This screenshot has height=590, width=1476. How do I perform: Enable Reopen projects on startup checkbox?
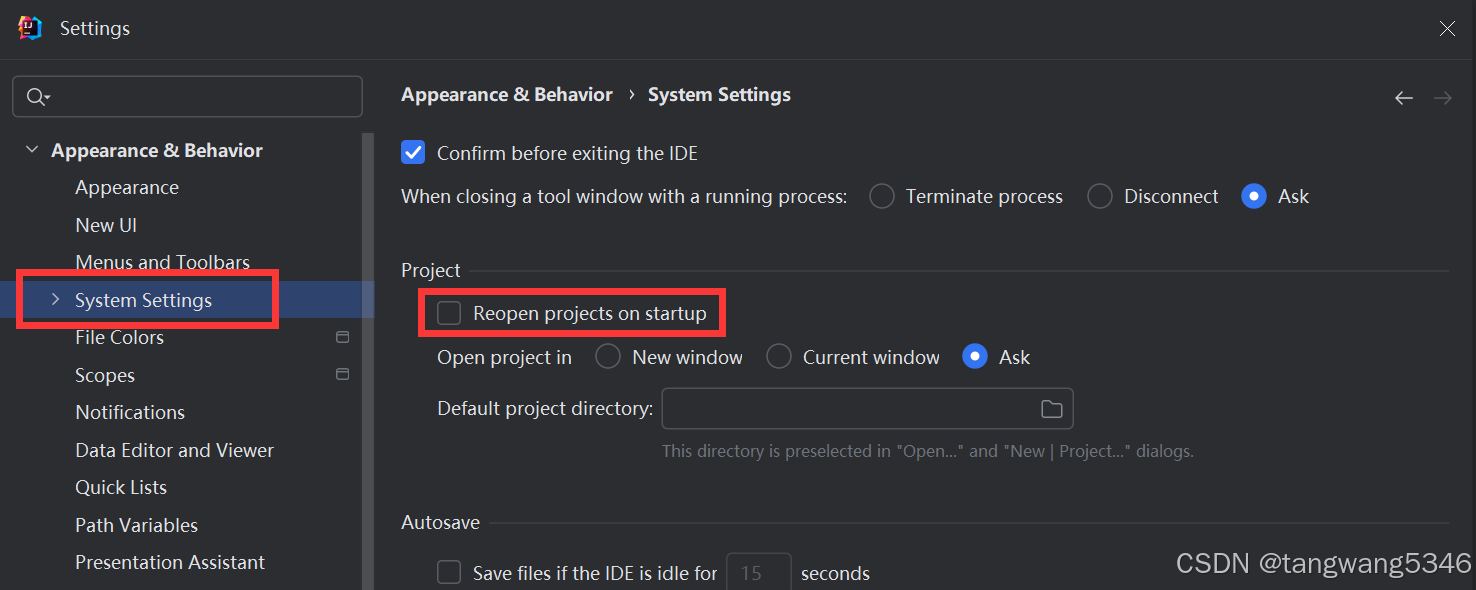click(x=449, y=313)
